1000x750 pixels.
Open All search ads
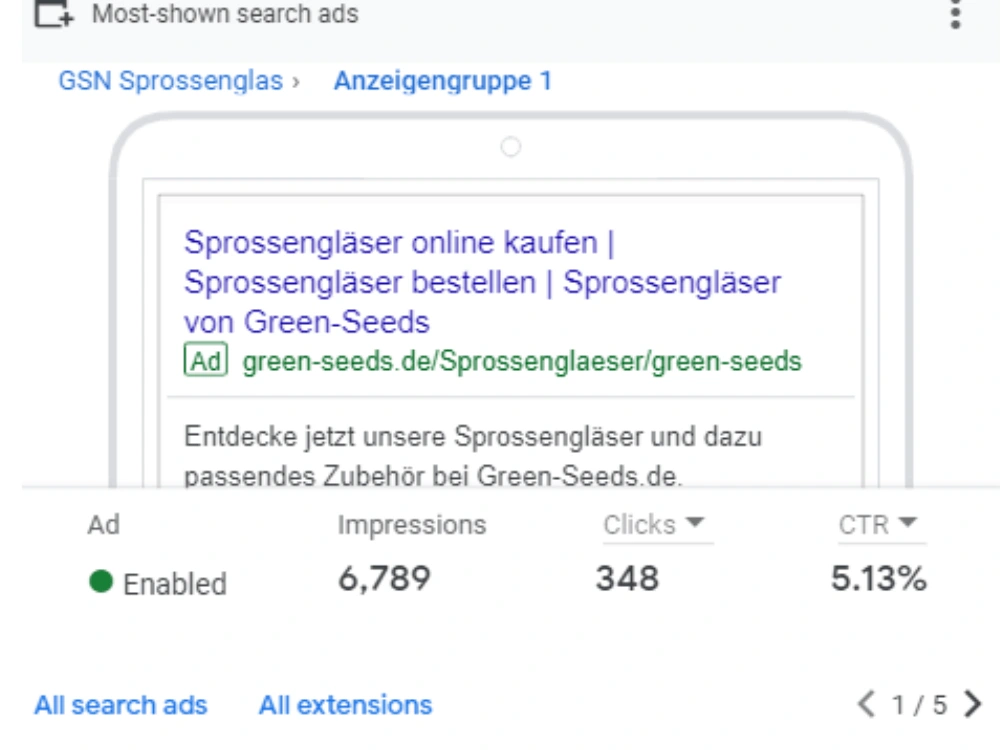[121, 705]
